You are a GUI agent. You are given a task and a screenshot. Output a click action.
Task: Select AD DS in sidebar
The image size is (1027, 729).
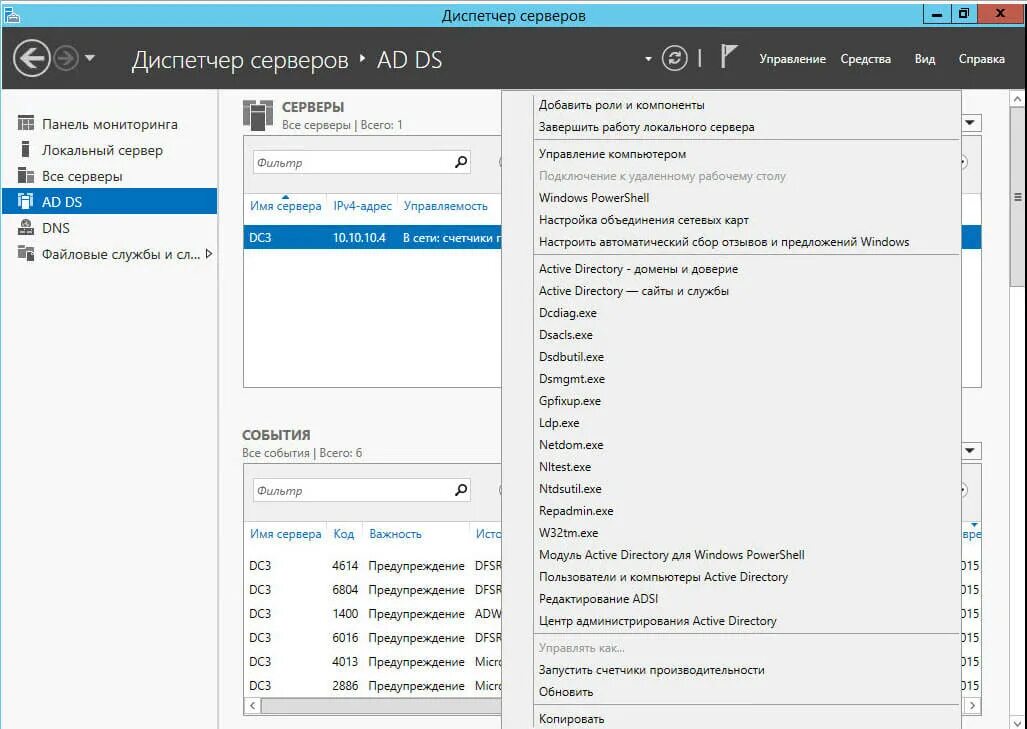point(109,202)
